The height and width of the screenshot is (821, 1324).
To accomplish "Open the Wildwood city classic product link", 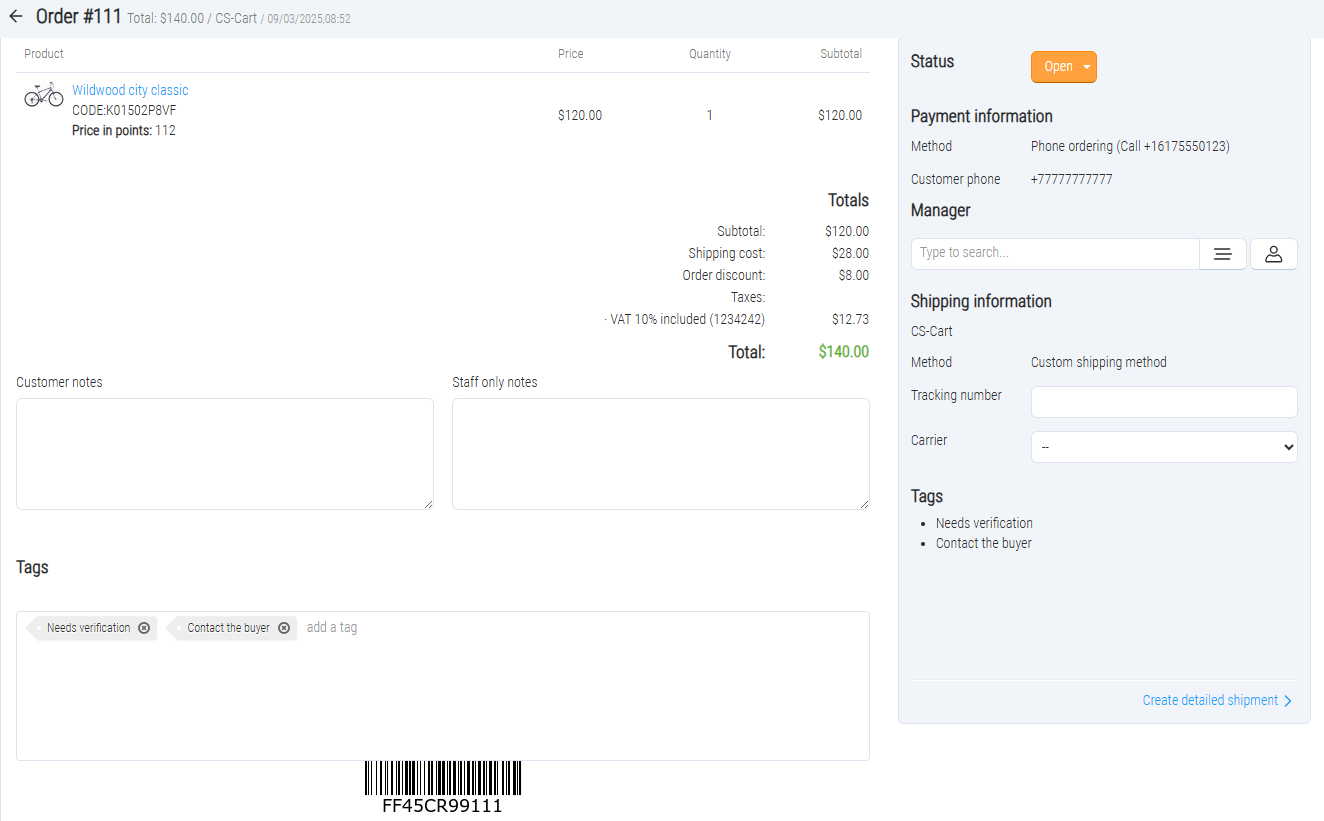I will (130, 90).
